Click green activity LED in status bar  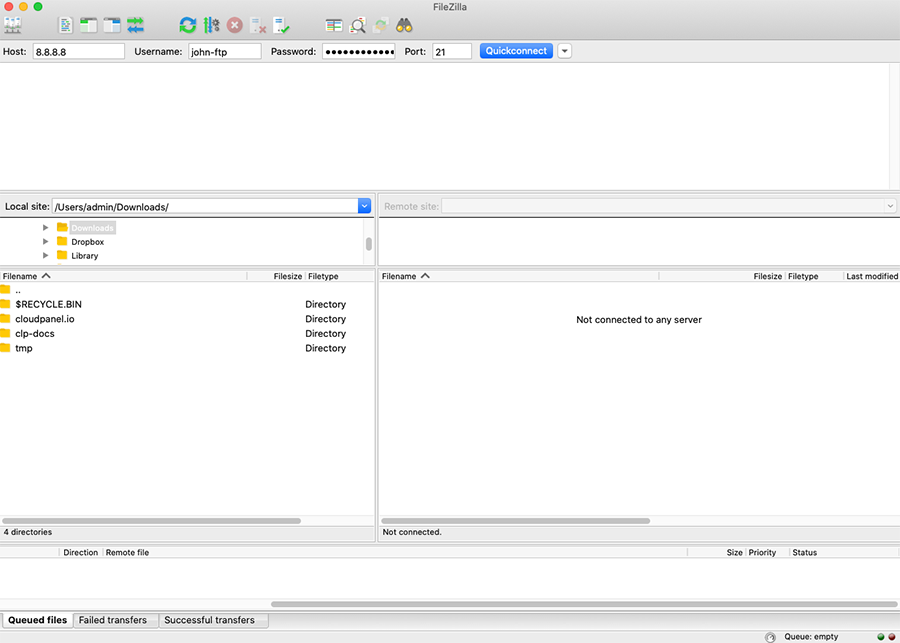[x=881, y=637]
